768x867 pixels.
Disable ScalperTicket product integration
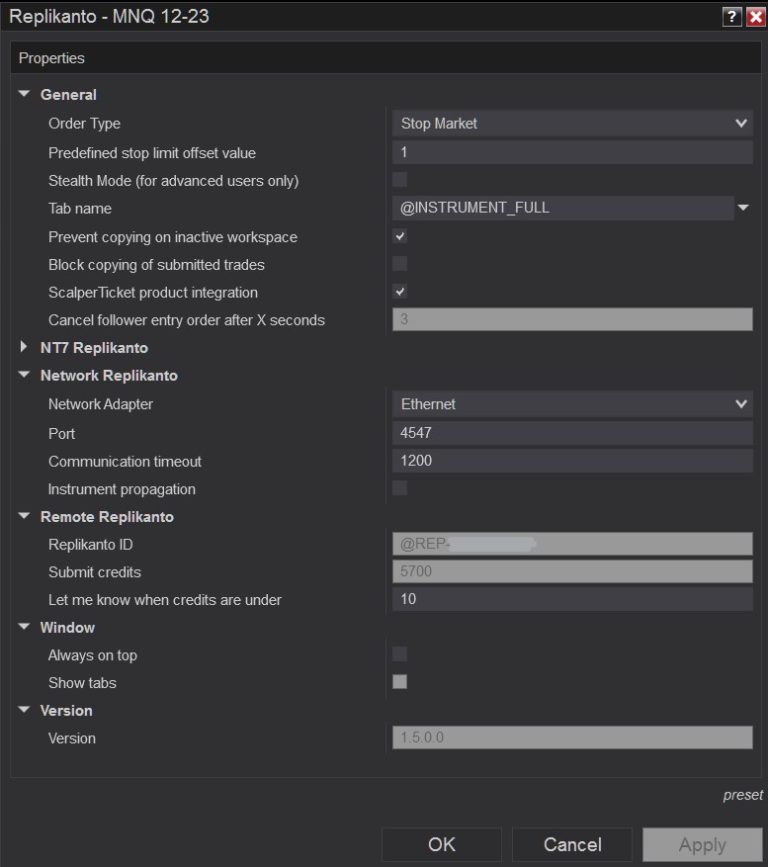click(400, 292)
